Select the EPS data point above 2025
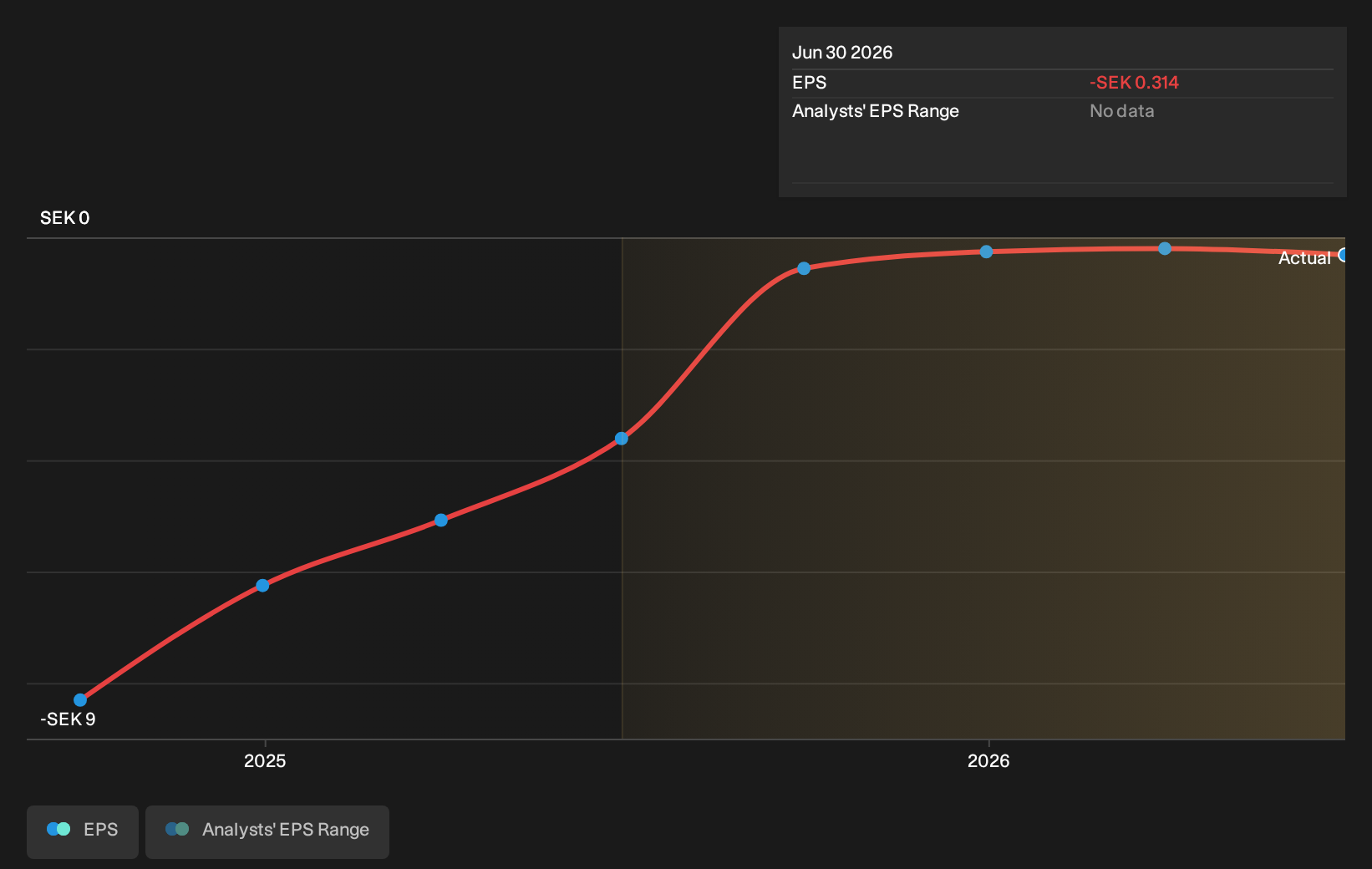 pos(262,586)
